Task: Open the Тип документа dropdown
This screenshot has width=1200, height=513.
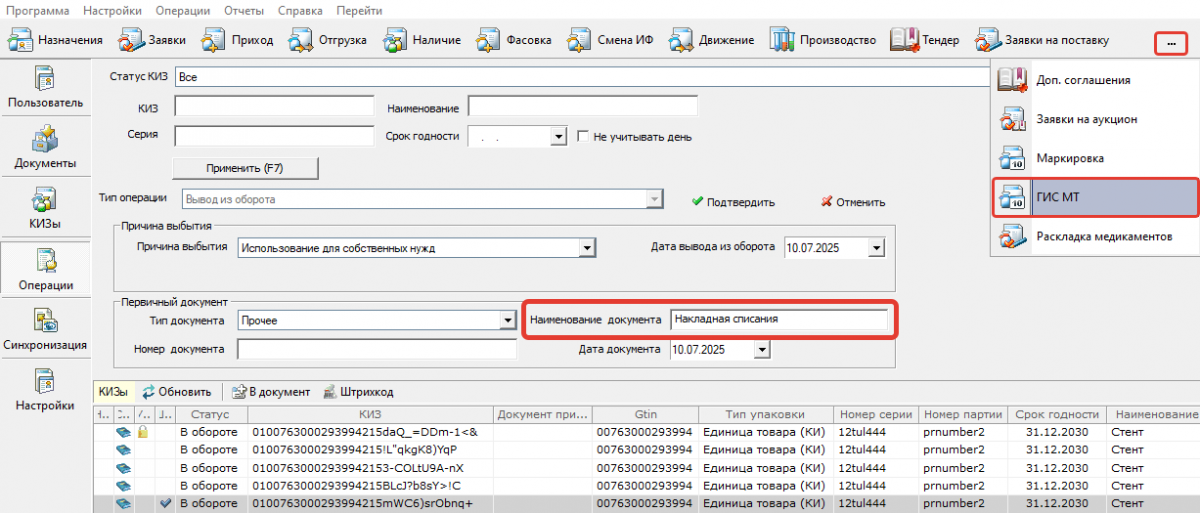Action: (507, 320)
